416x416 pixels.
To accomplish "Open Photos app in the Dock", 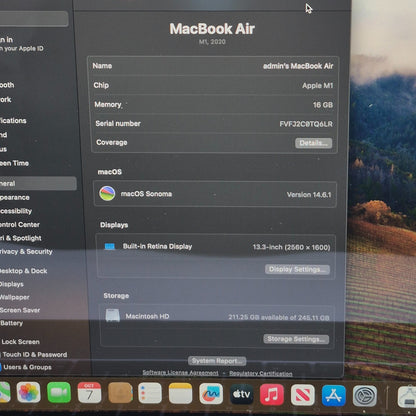I will (29, 392).
